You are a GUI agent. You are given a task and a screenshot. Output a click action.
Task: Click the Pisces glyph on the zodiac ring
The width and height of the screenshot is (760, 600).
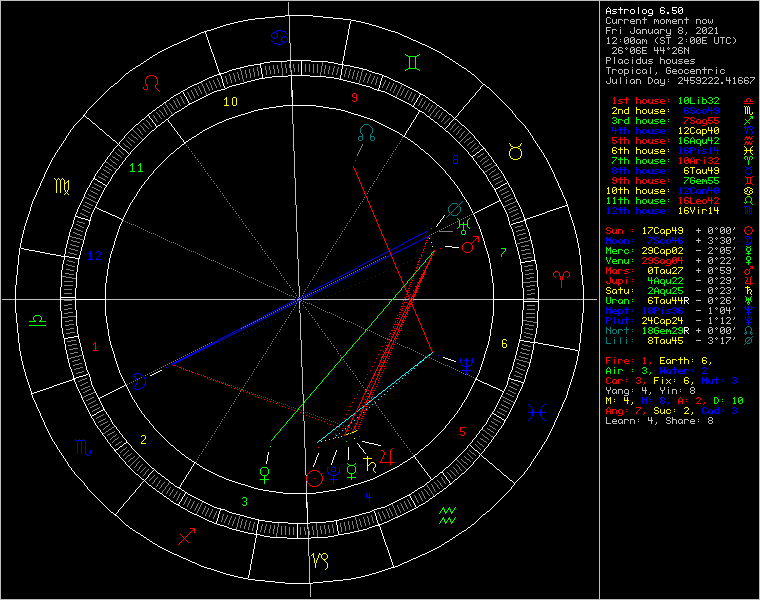(537, 413)
